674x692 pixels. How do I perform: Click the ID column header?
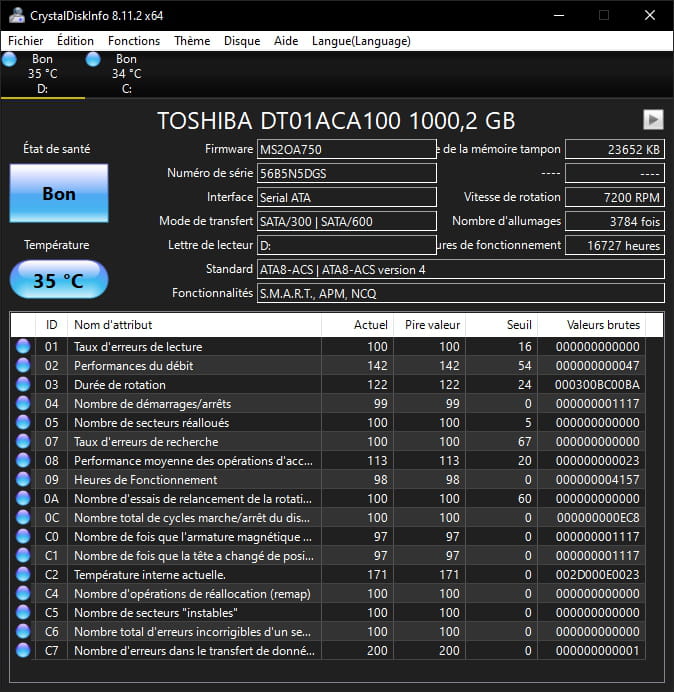click(51, 325)
